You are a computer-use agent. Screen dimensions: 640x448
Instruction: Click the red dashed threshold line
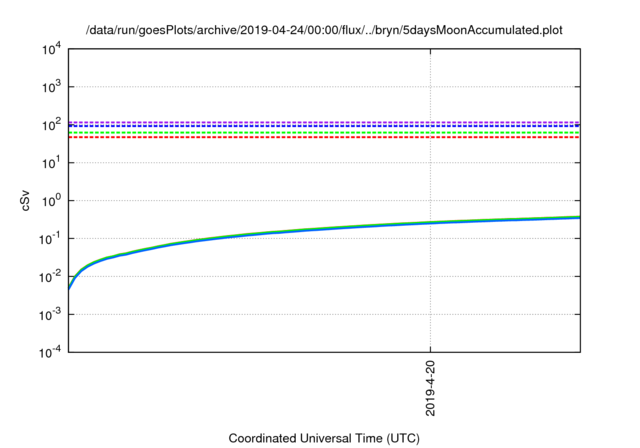pos(324,137)
